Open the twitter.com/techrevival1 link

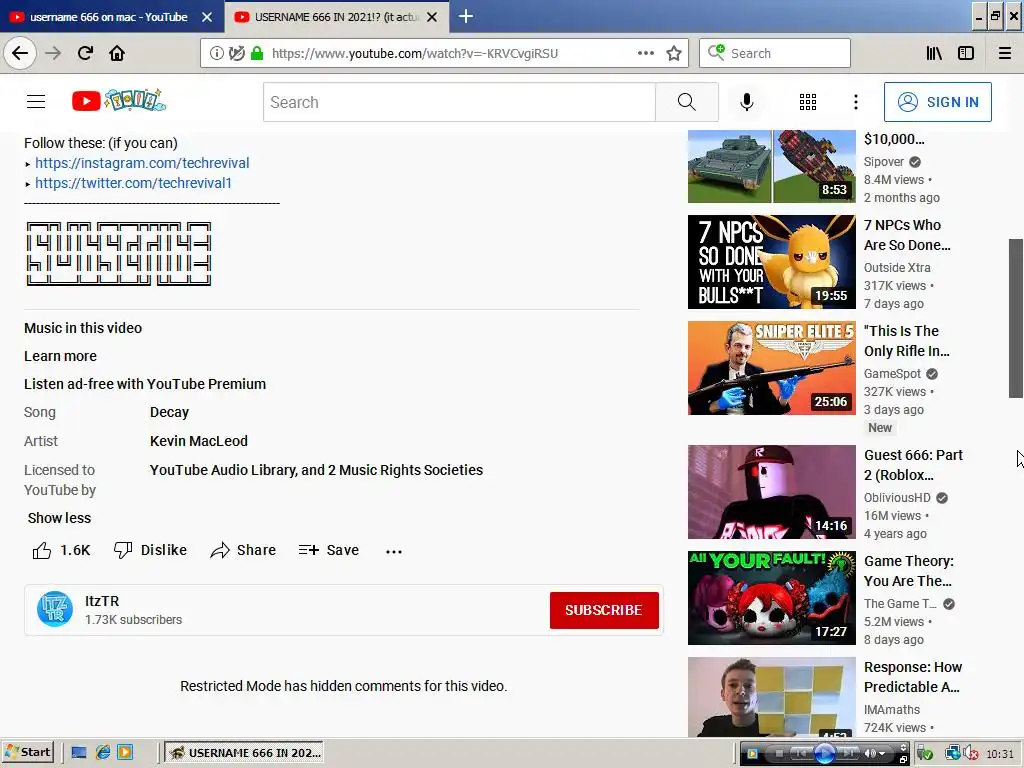pos(133,184)
